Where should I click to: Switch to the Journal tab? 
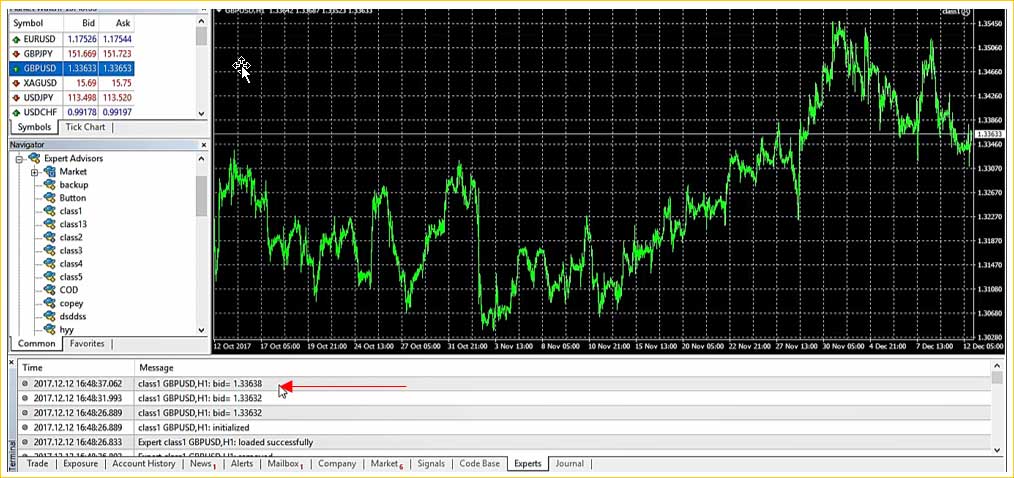click(x=570, y=464)
